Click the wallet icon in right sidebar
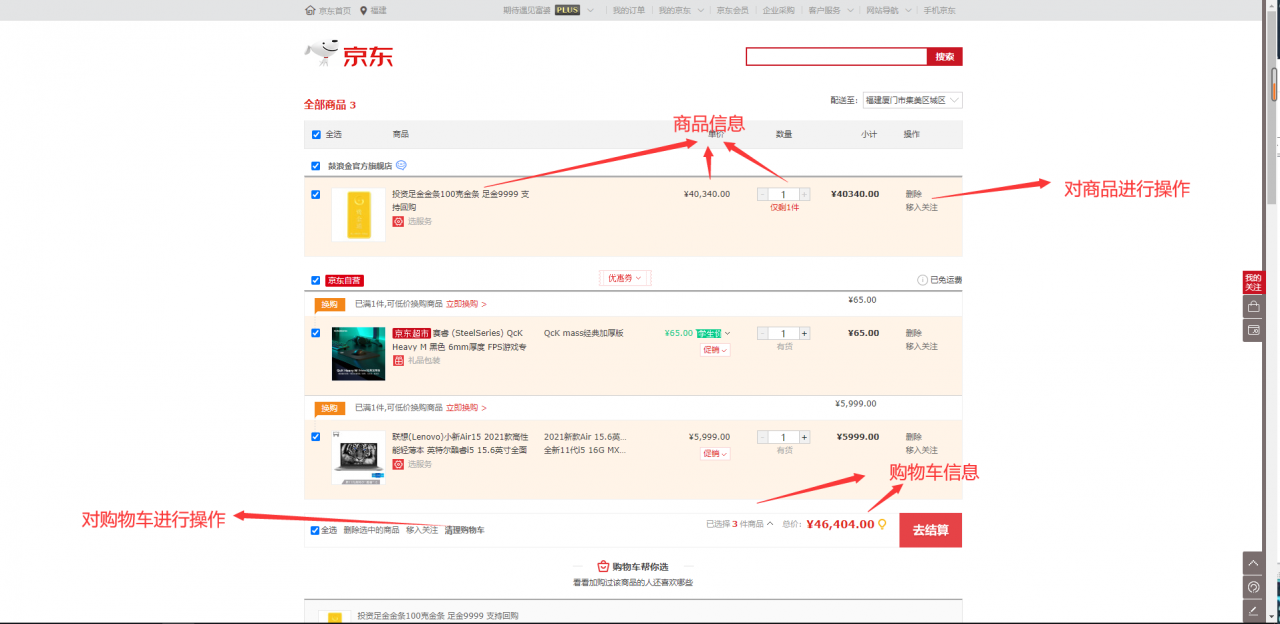This screenshot has height=624, width=1280. [1253, 330]
